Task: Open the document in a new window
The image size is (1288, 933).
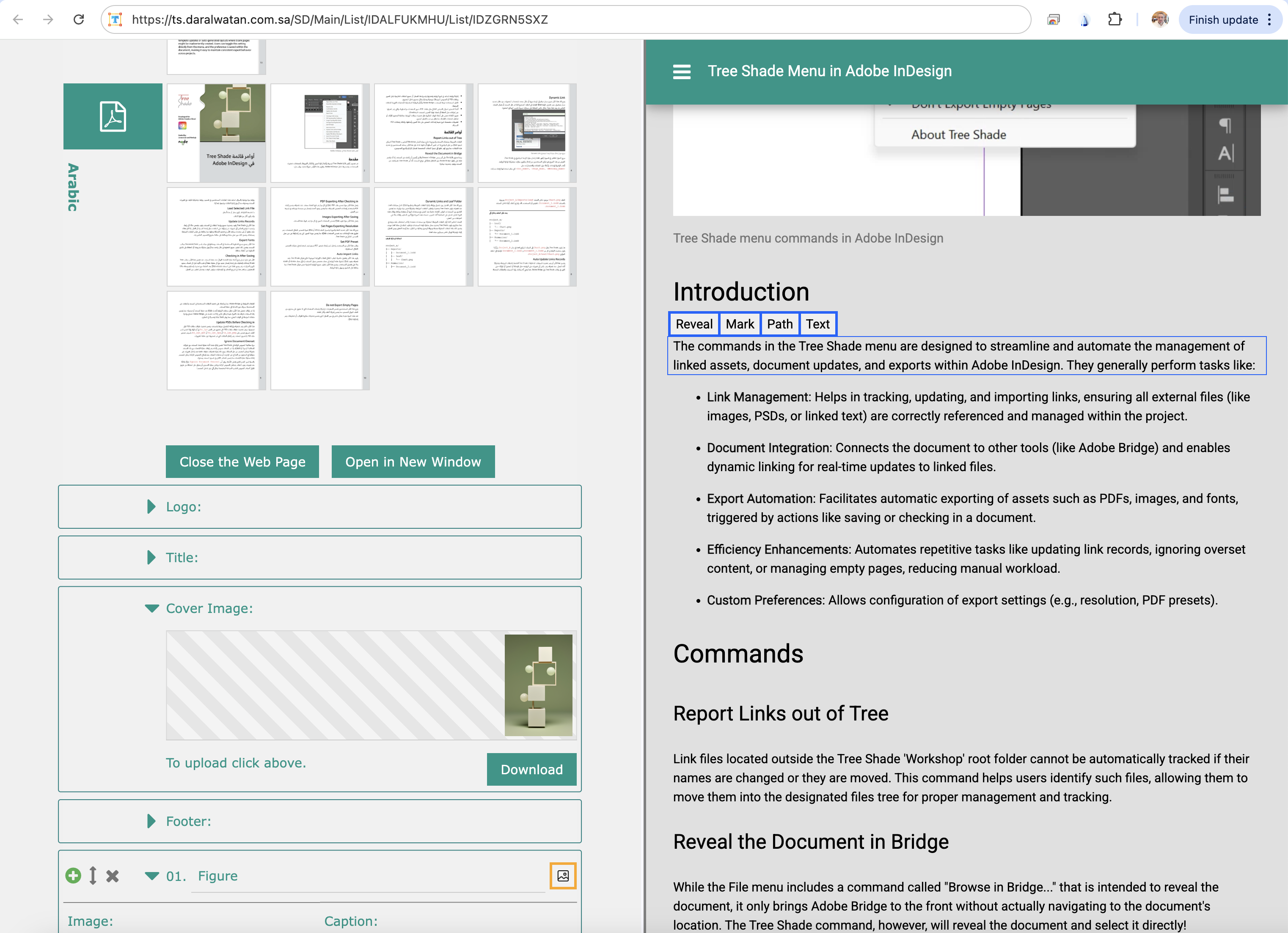Action: (x=413, y=461)
